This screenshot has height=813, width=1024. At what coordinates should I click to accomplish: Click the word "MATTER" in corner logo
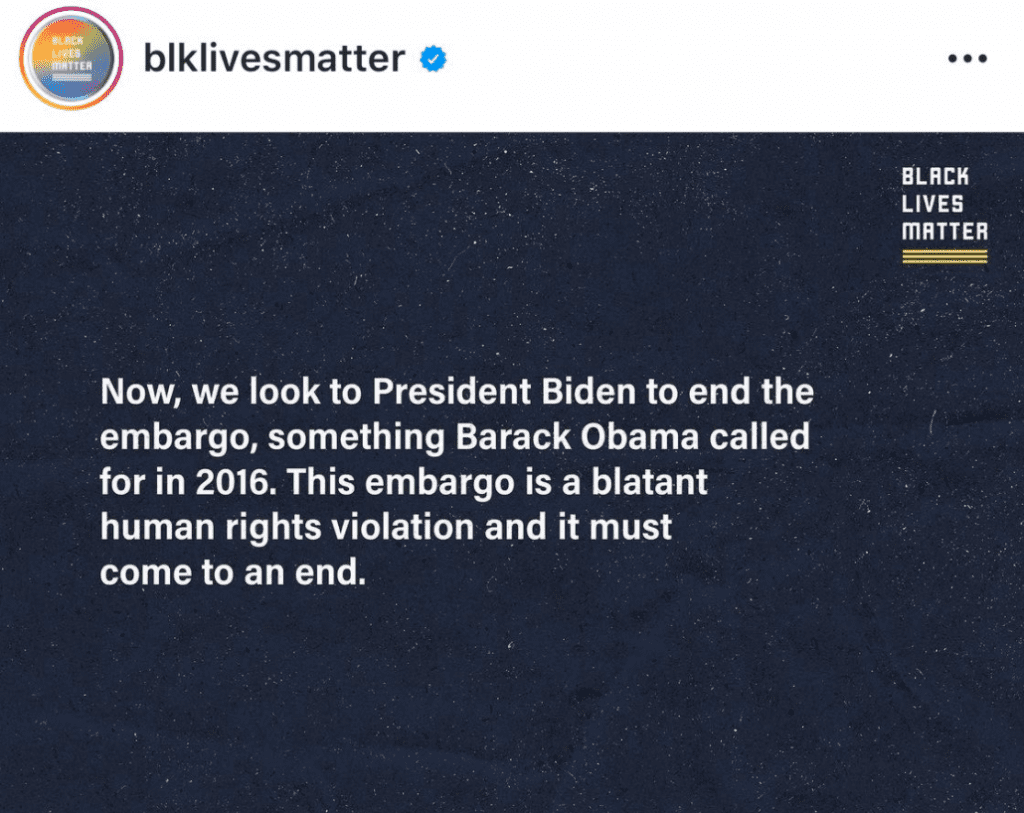(944, 232)
